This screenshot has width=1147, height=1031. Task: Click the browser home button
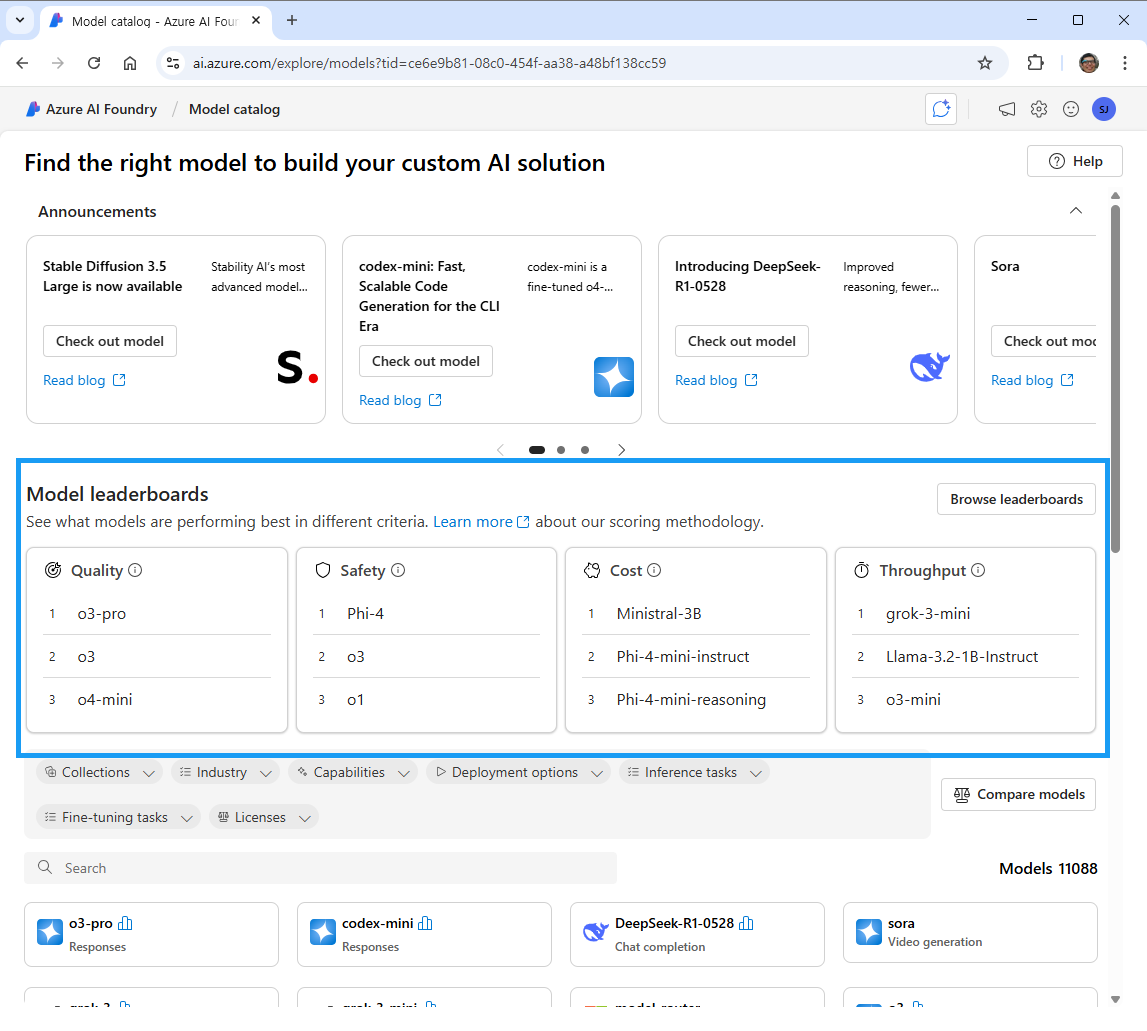pyautogui.click(x=129, y=63)
